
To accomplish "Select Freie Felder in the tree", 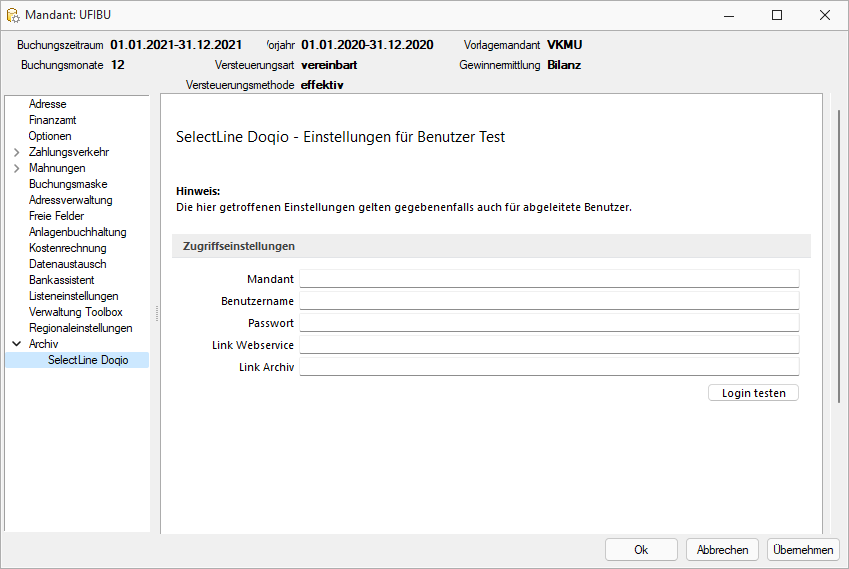I will [56, 216].
